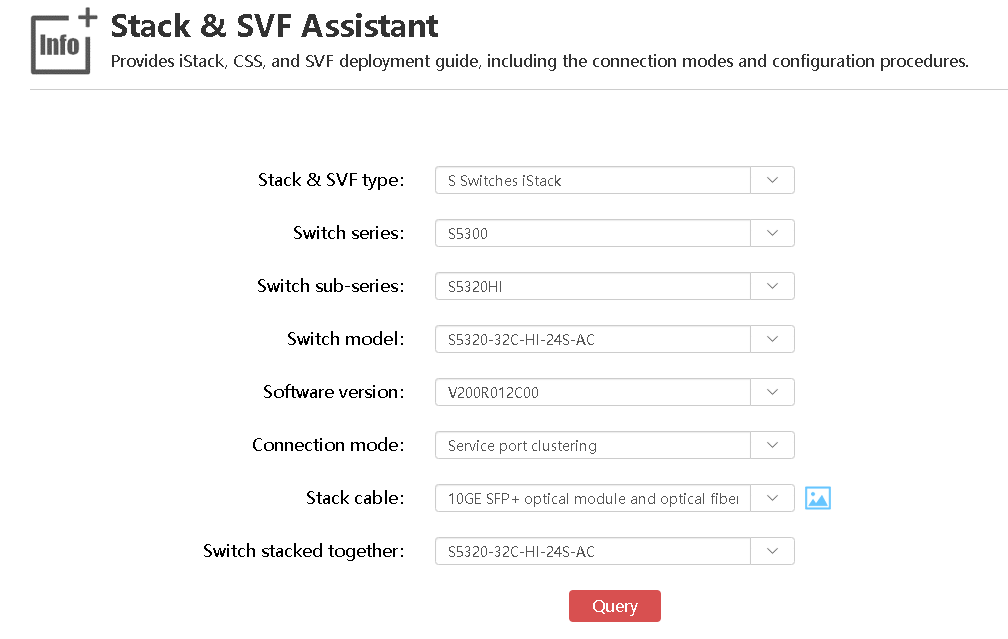Open the Stack & SVF type dropdown arrow

[x=773, y=180]
